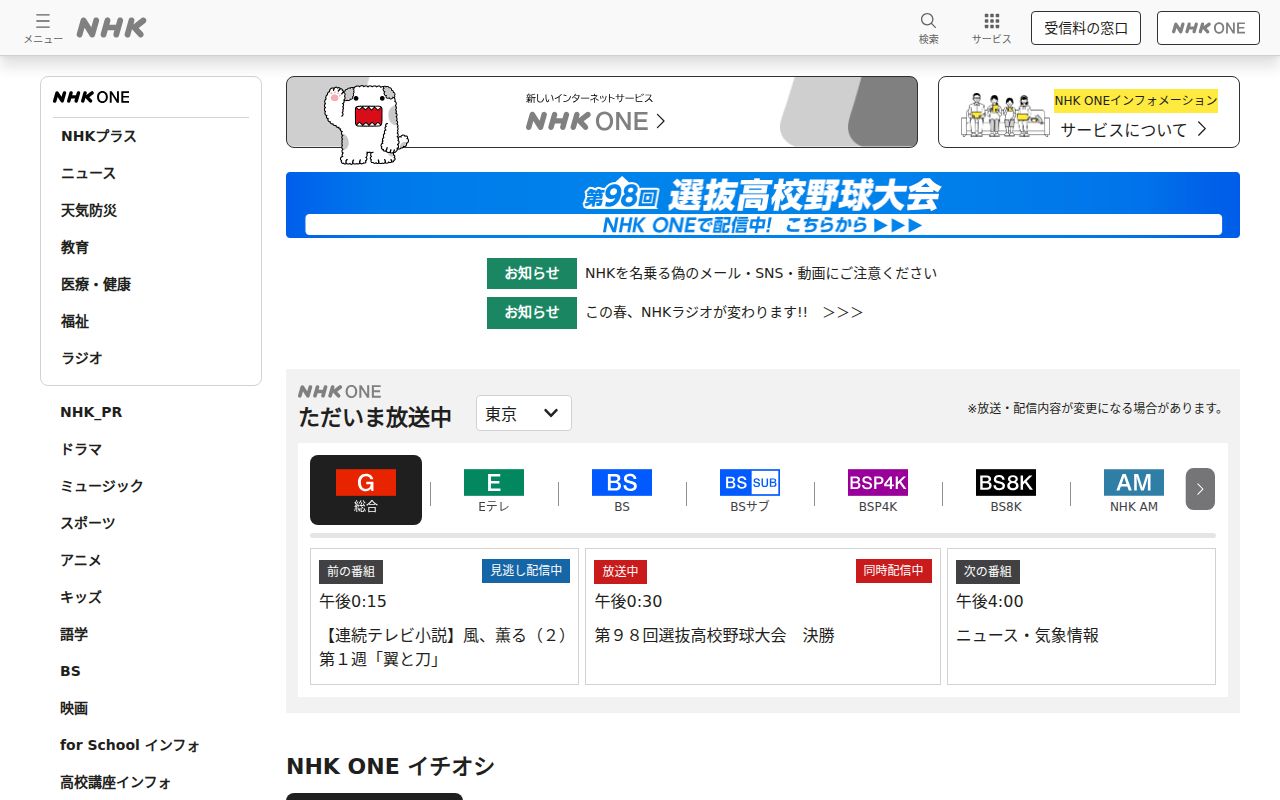The image size is (1280, 800).
Task: Open 選抜高校野球大会 決勝 program card
Action: pyautogui.click(x=763, y=616)
